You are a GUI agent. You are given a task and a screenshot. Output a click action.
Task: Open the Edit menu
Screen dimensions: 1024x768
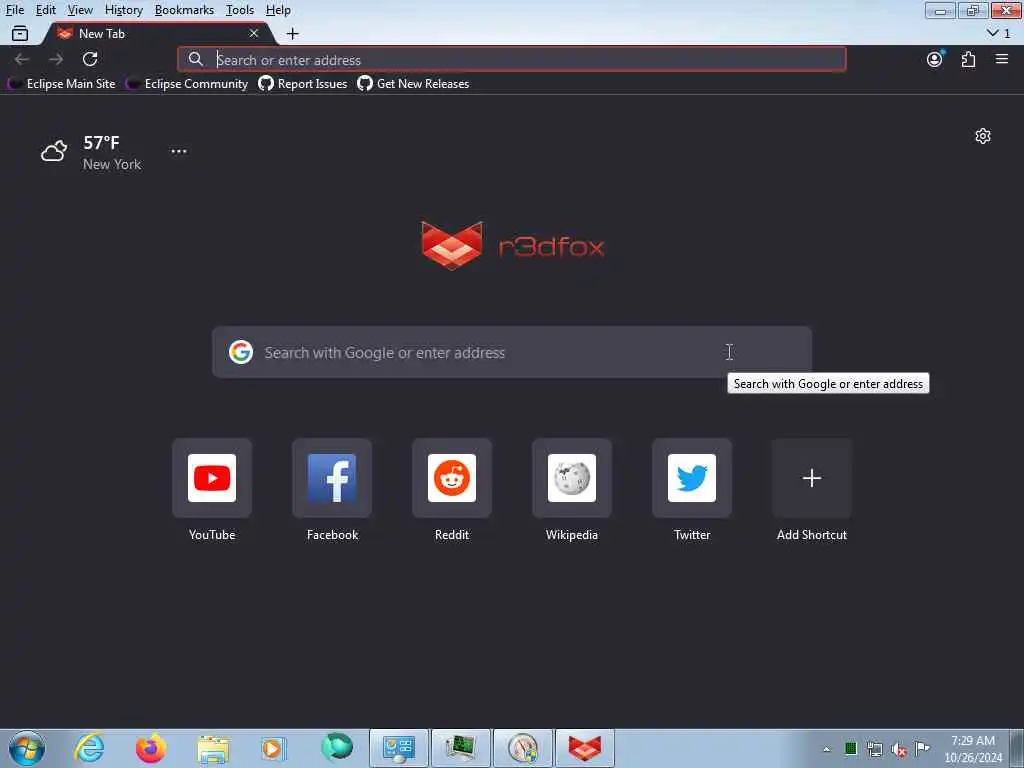45,10
